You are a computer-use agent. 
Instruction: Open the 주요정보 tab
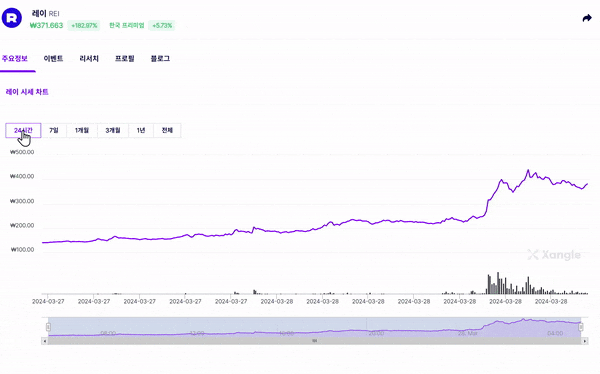click(x=15, y=59)
